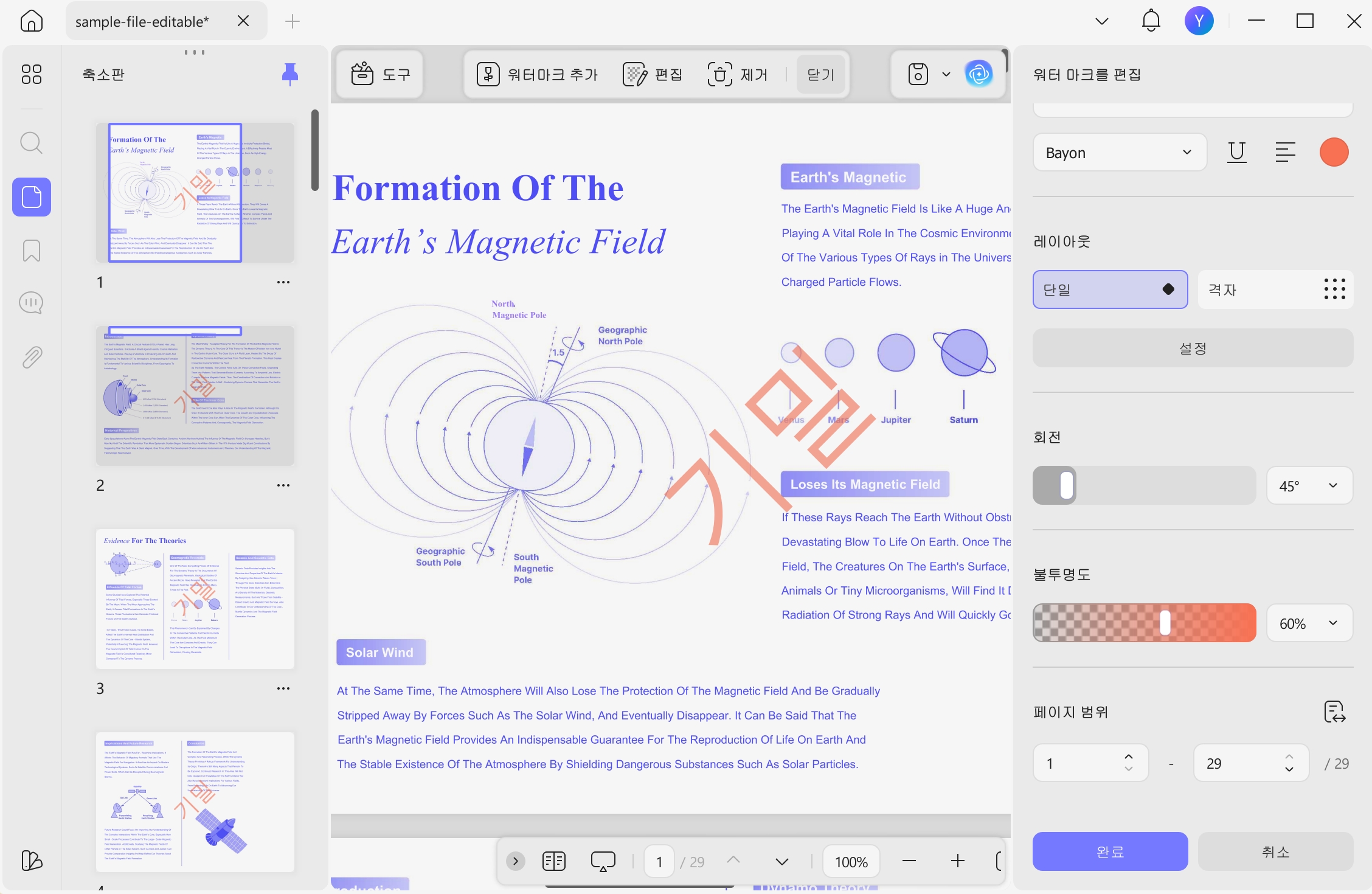
Task: Open the 45° rotation dropdown
Action: [x=1310, y=485]
